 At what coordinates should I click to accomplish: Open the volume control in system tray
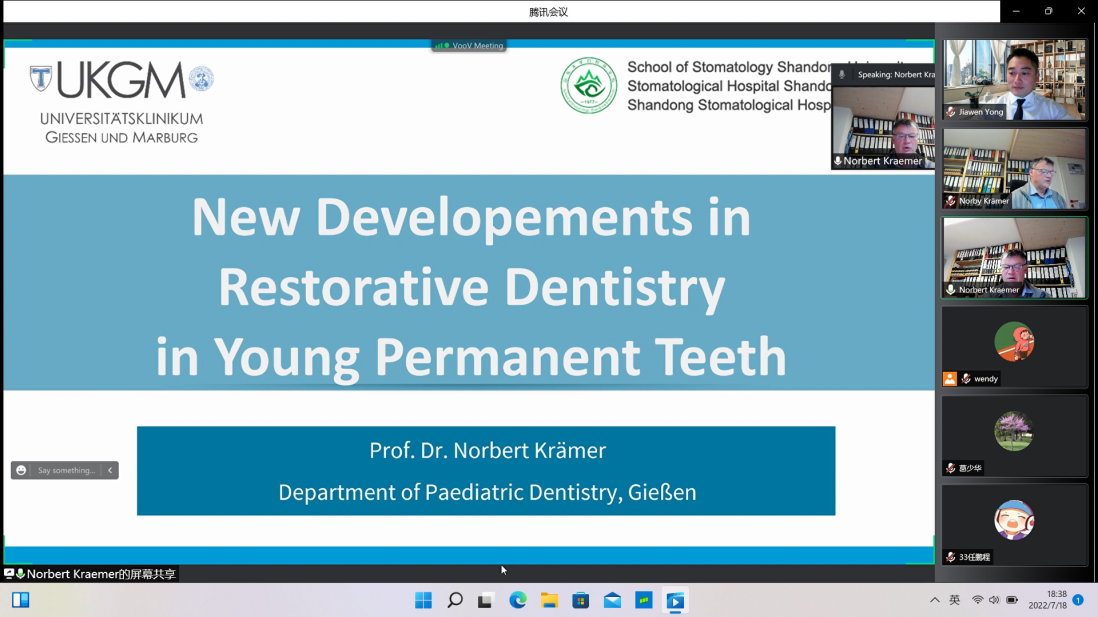994,600
